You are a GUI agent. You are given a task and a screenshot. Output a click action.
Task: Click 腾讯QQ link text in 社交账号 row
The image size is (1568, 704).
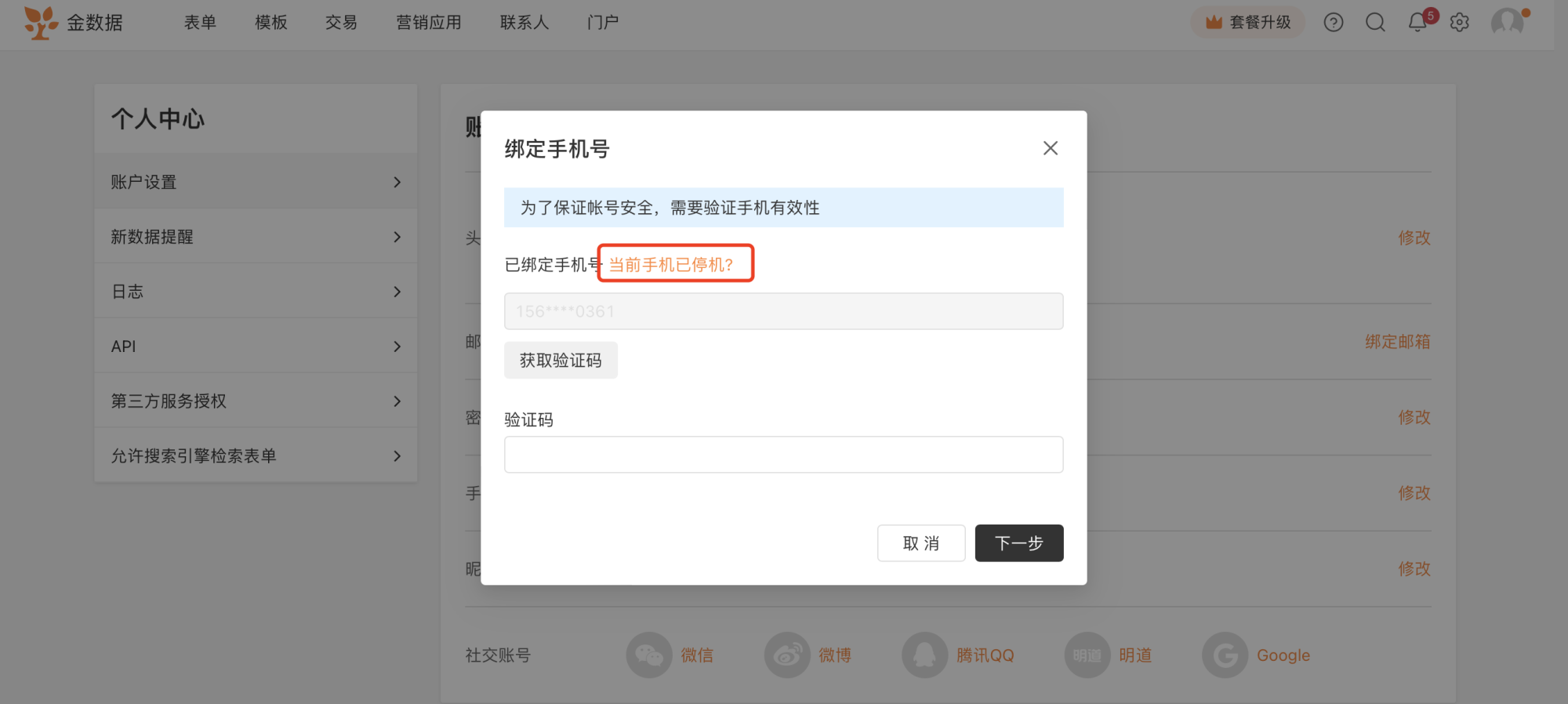tap(985, 655)
